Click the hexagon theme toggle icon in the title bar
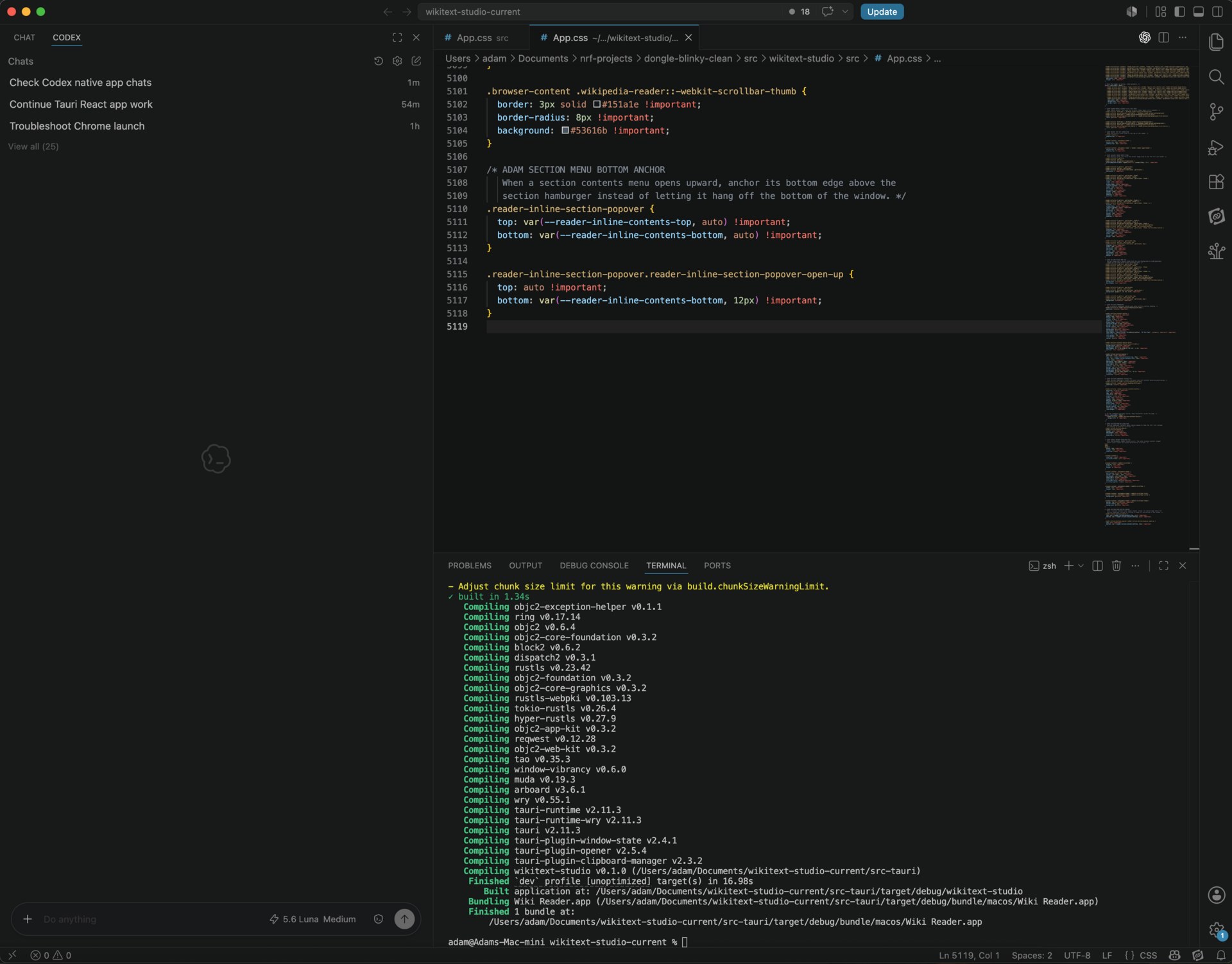Viewport: 1232px width, 964px height. 1132,12
